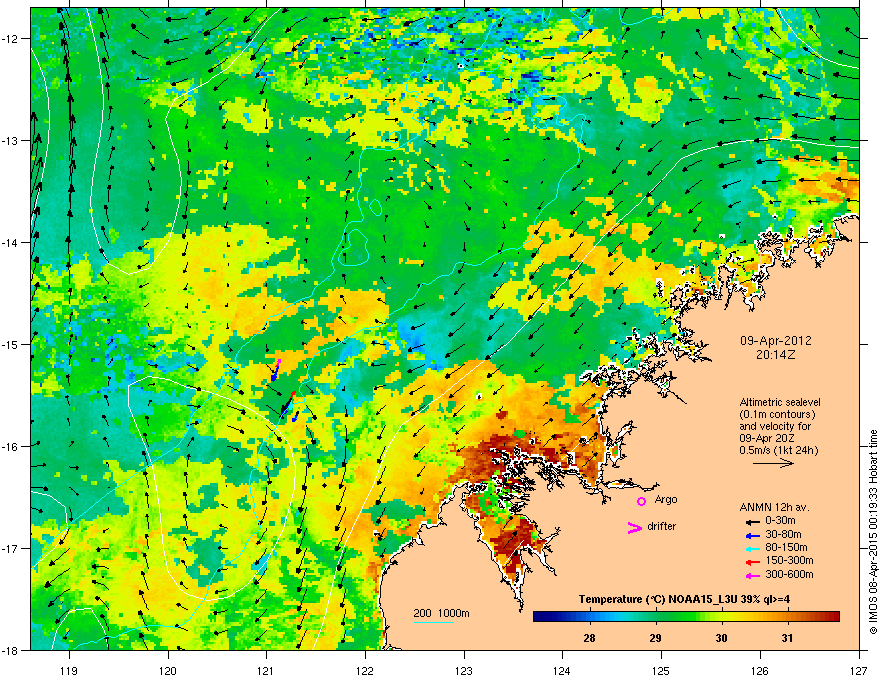Click latitude axis label -18
Image resolution: width=880 pixels, height=680 pixels.
(x=11, y=650)
